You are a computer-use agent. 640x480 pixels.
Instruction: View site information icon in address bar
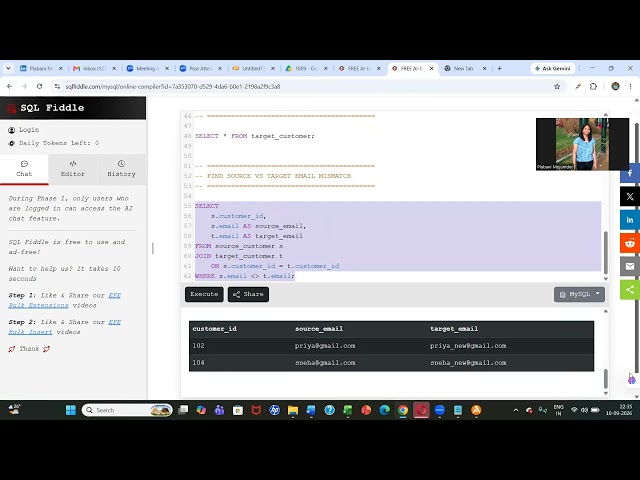pos(57,87)
